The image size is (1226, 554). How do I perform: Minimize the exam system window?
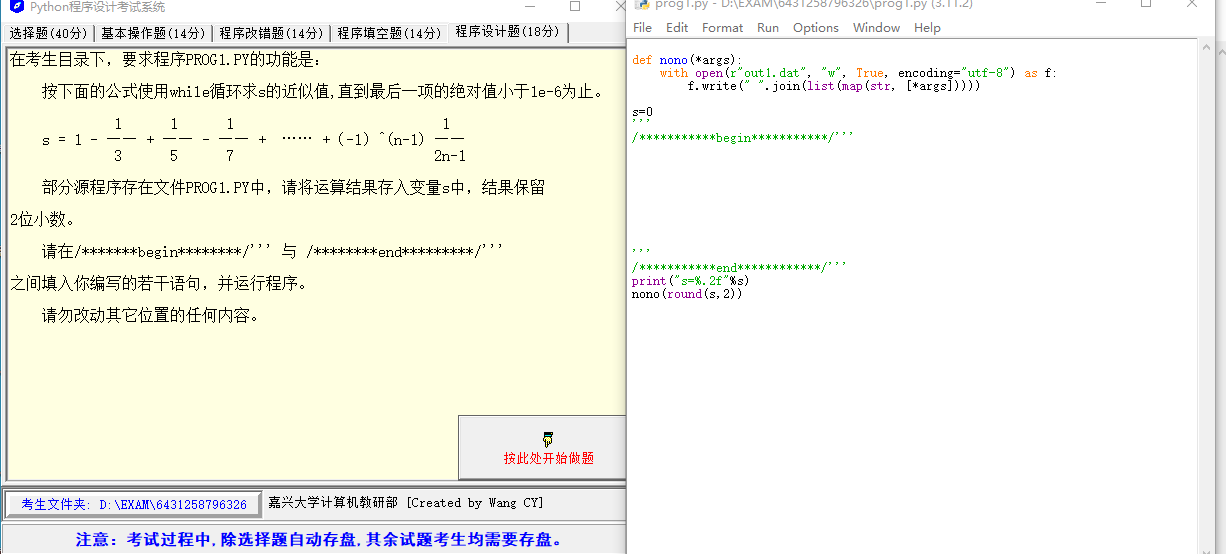[528, 6]
